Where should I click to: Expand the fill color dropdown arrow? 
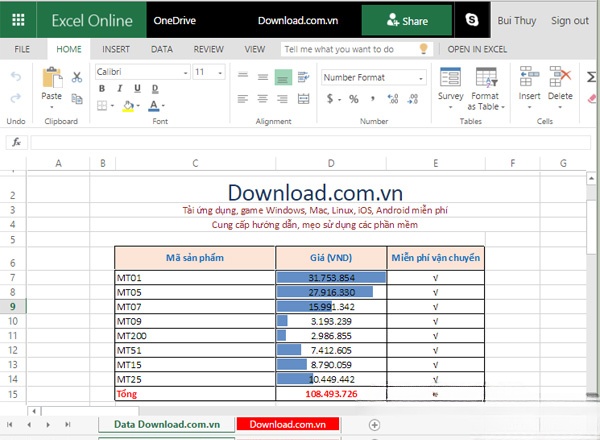pos(138,106)
